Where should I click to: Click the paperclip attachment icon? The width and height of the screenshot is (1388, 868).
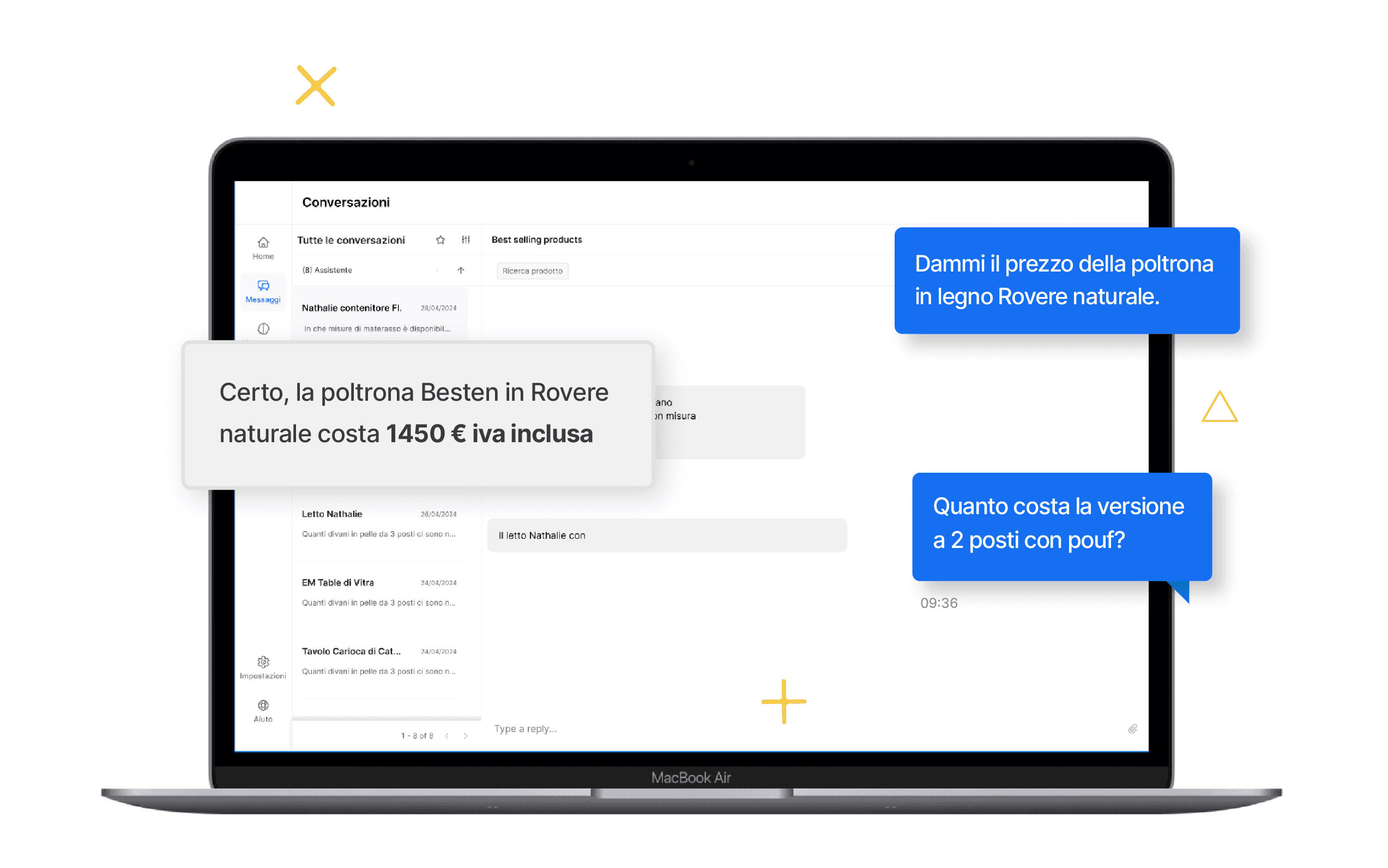pyautogui.click(x=1132, y=729)
